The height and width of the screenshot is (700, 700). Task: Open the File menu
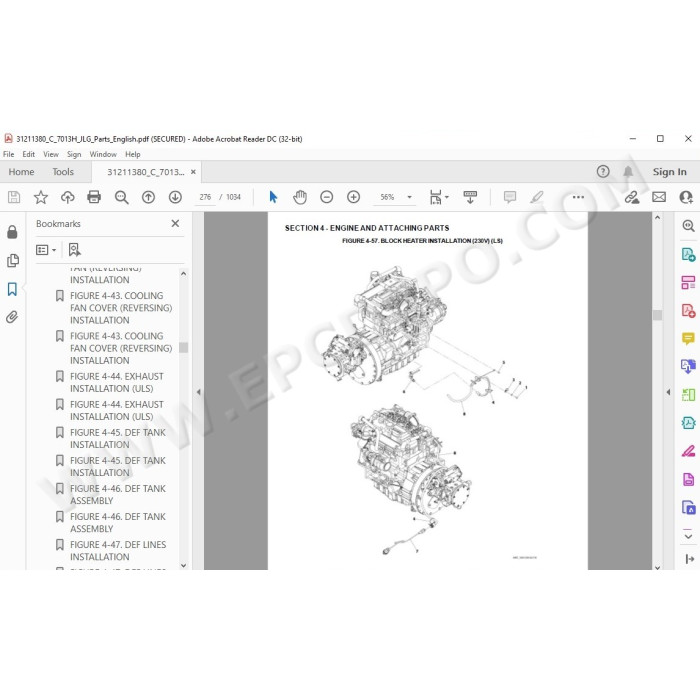point(8,154)
